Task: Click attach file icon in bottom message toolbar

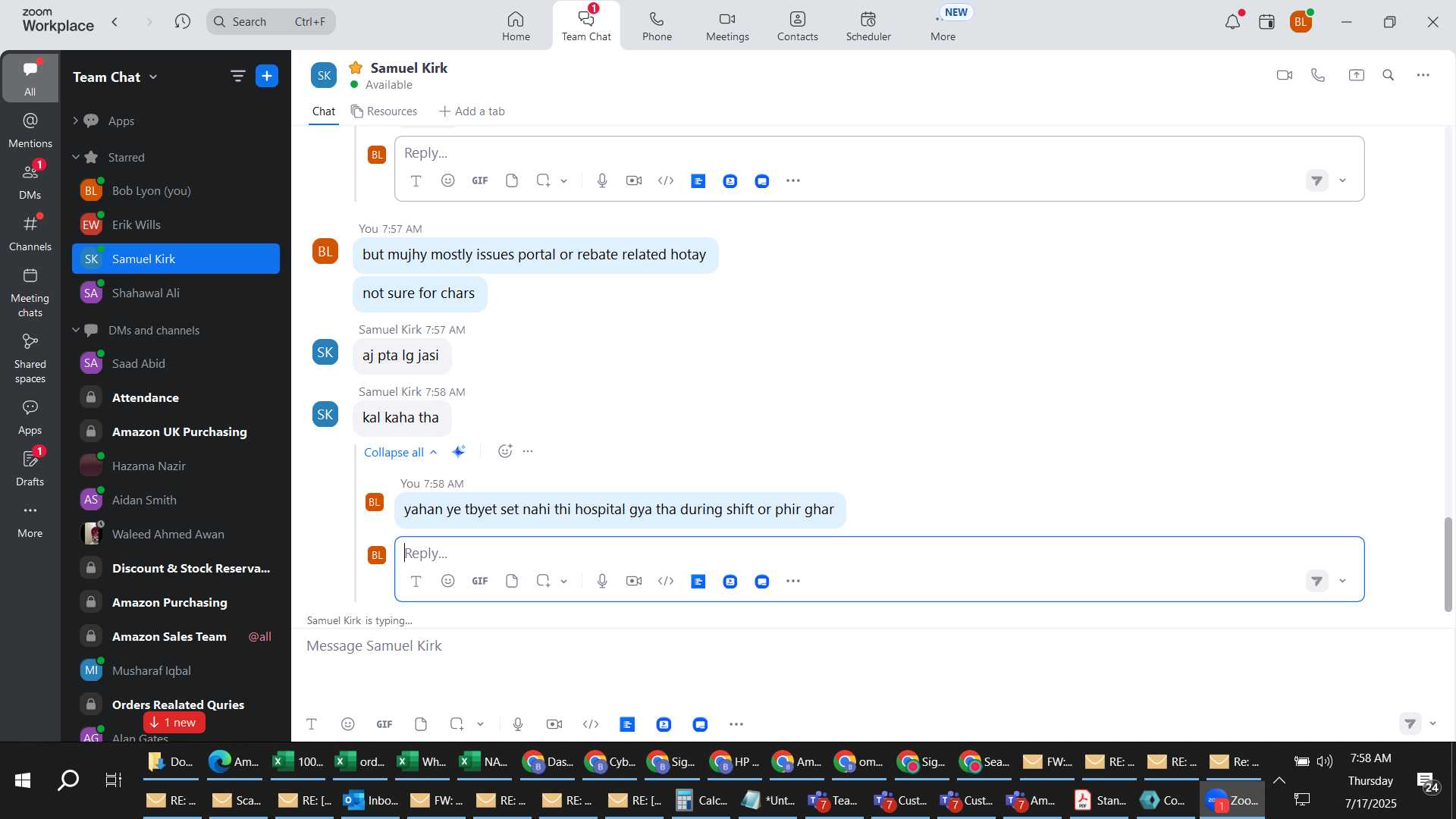Action: click(x=421, y=724)
